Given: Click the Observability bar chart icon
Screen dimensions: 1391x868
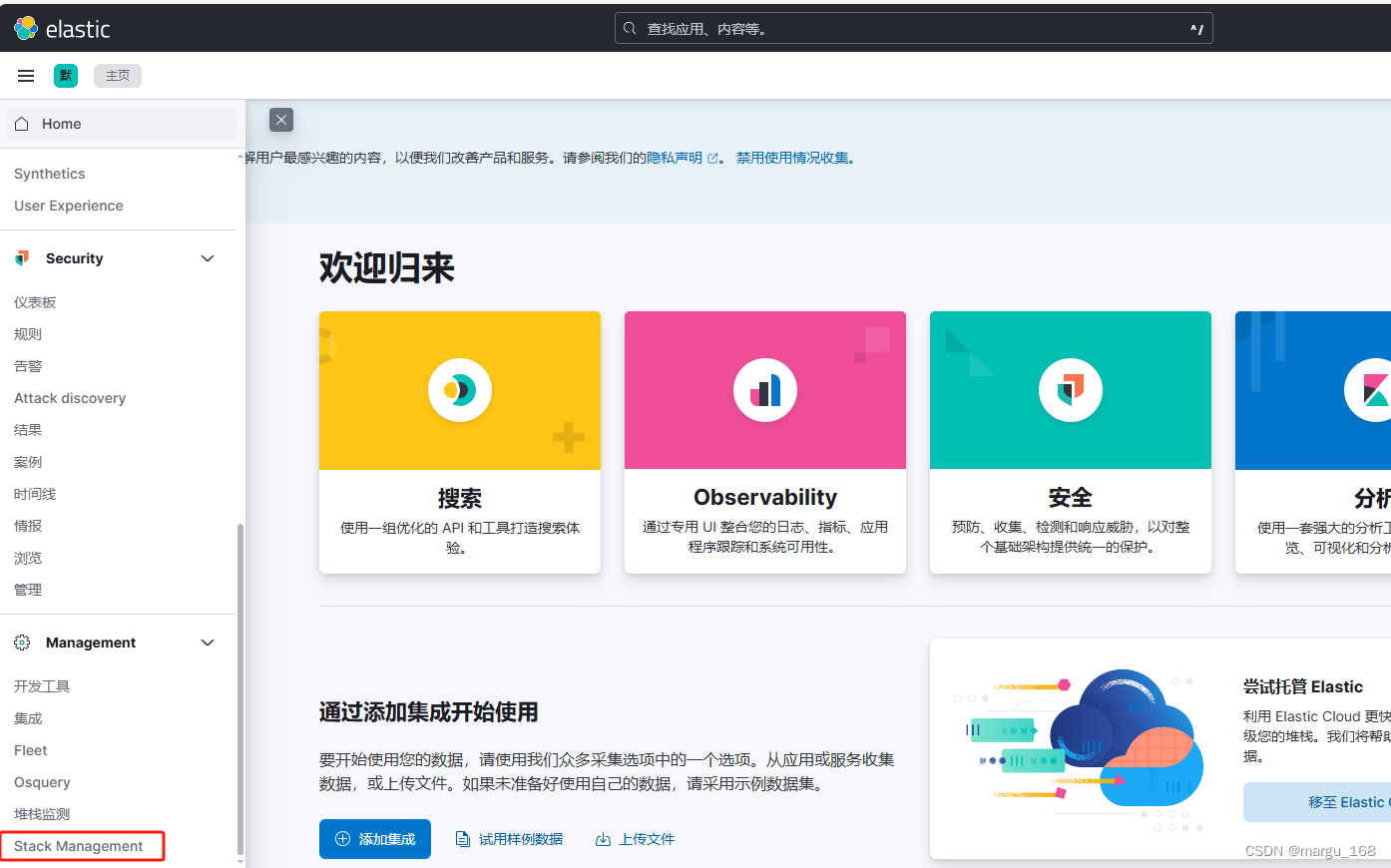Looking at the screenshot, I should pyautogui.click(x=765, y=389).
